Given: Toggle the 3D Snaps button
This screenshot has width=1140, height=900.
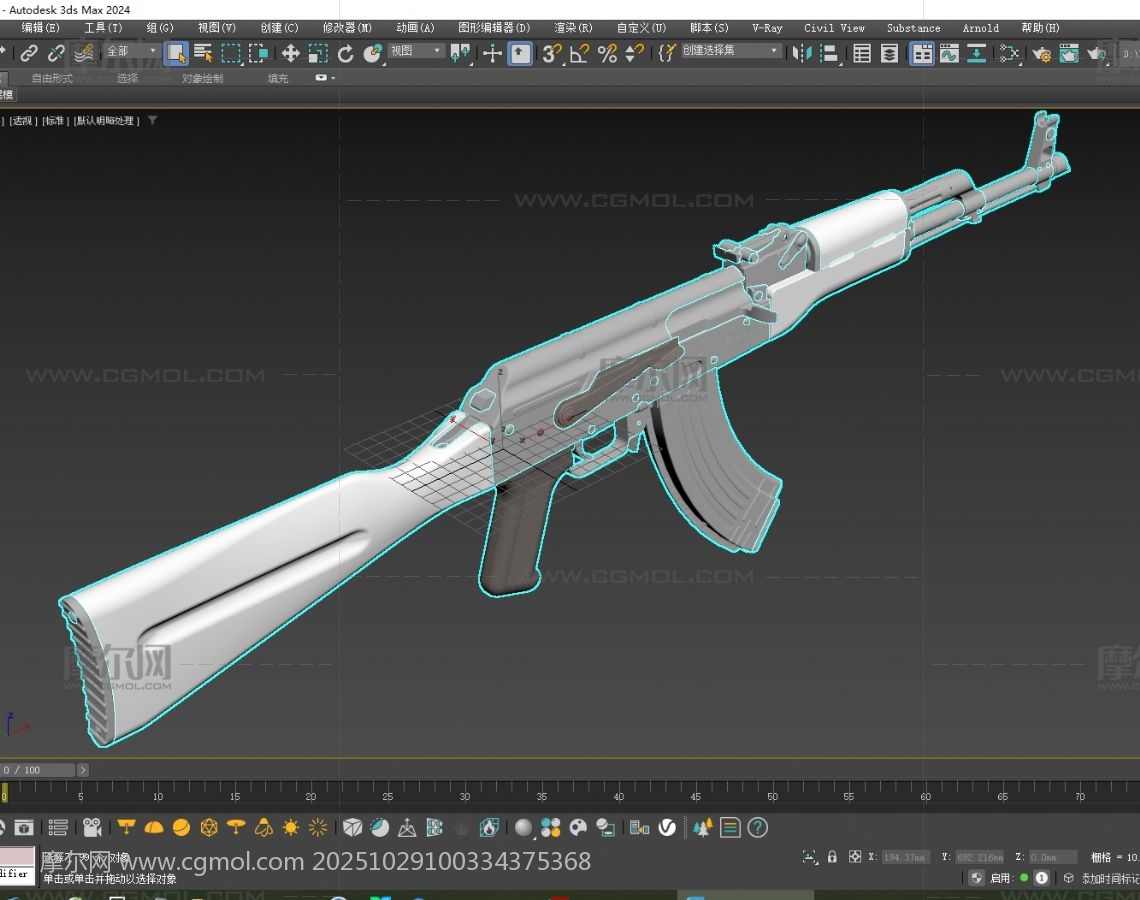Looking at the screenshot, I should coord(551,54).
